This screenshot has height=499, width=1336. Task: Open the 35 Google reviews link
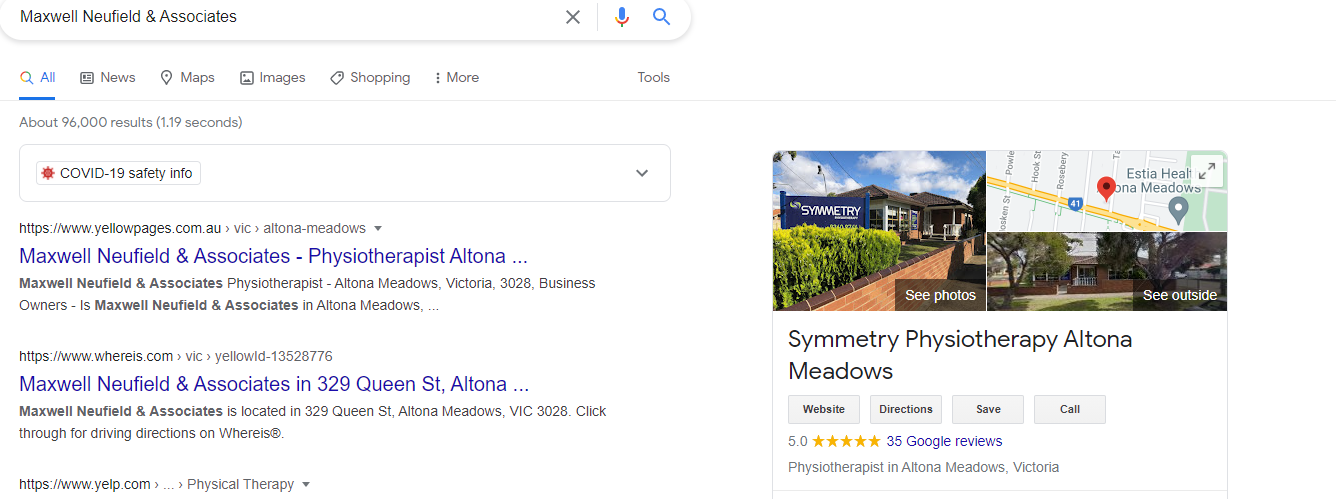point(944,441)
